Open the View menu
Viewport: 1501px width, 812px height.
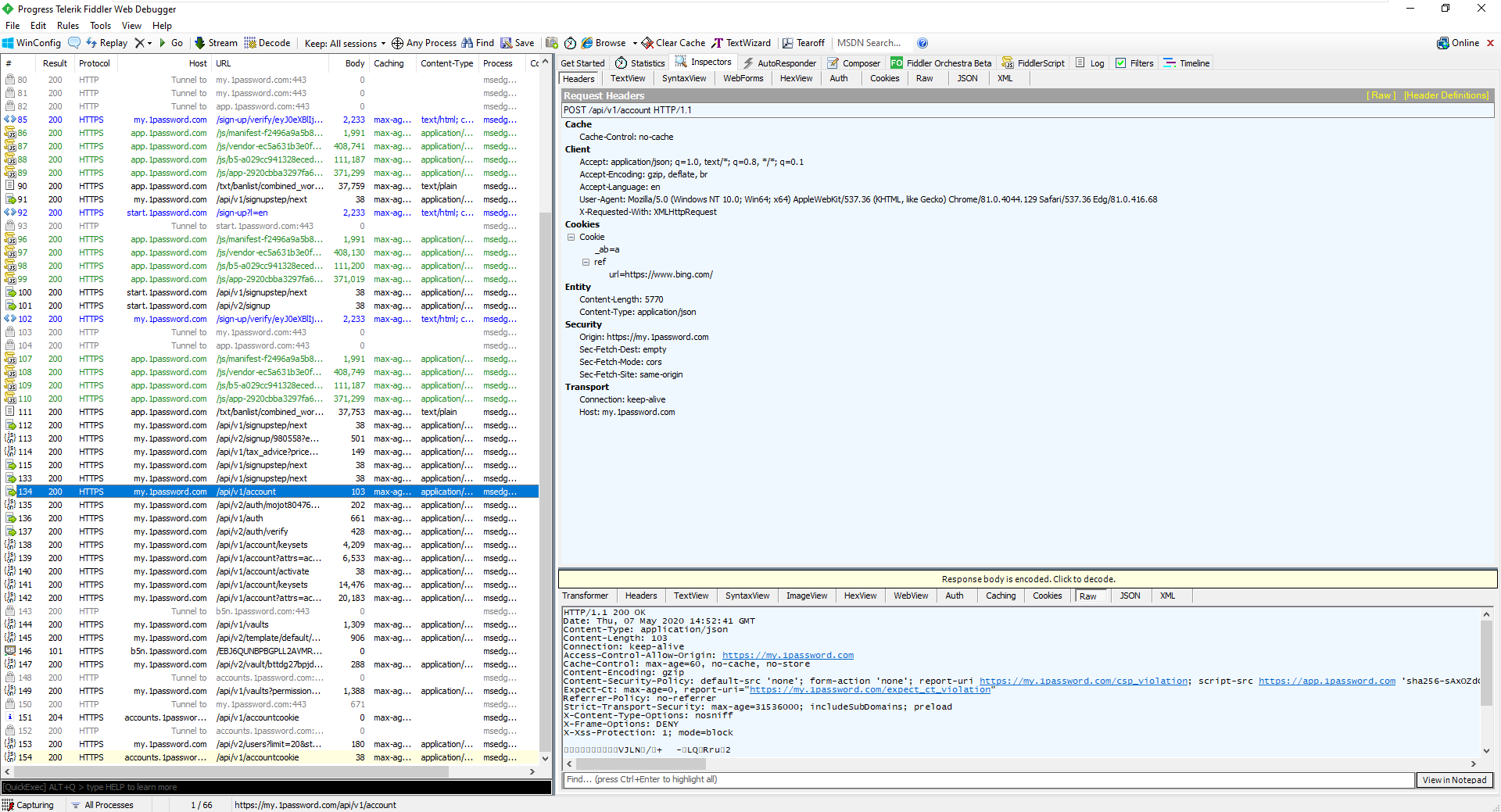(x=131, y=26)
